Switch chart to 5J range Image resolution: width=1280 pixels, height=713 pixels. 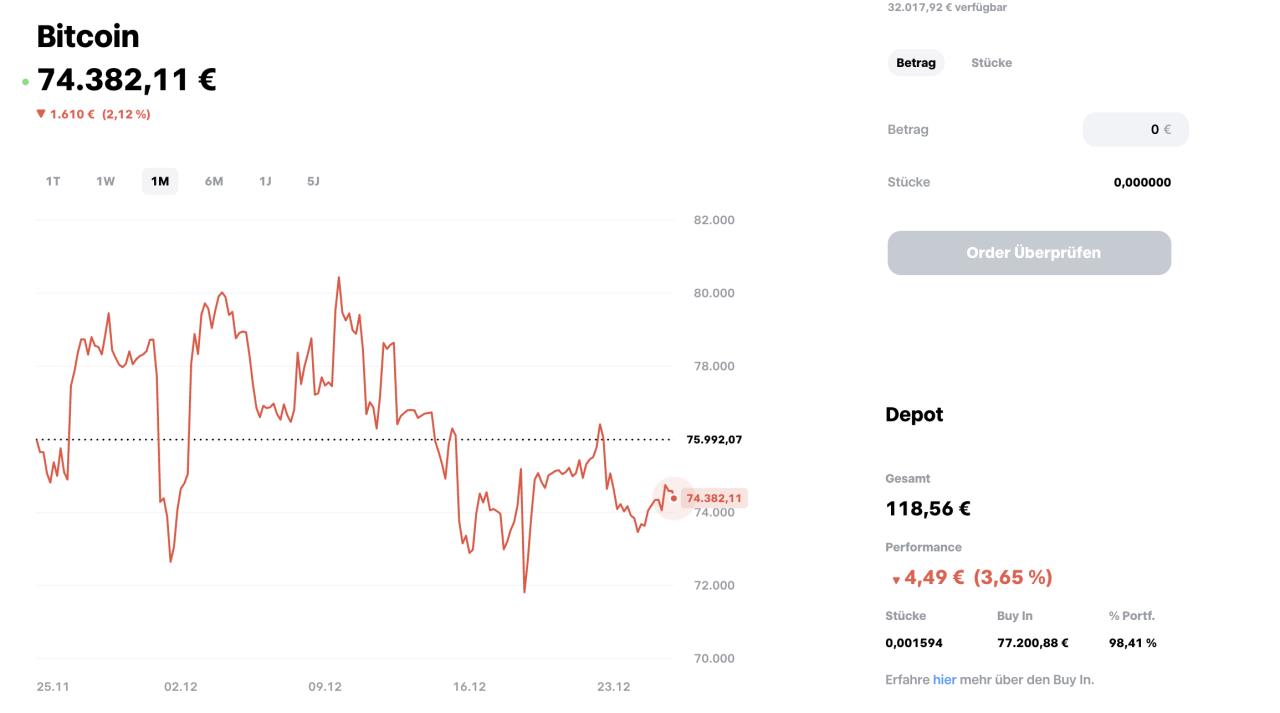pos(313,181)
